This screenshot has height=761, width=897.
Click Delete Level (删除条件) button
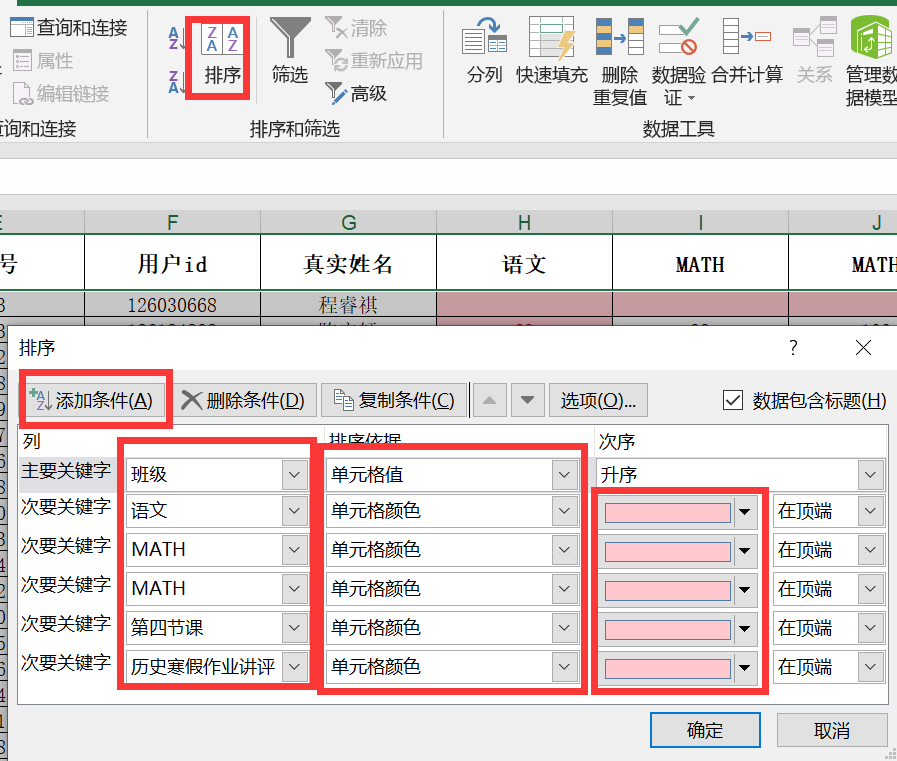tap(245, 401)
